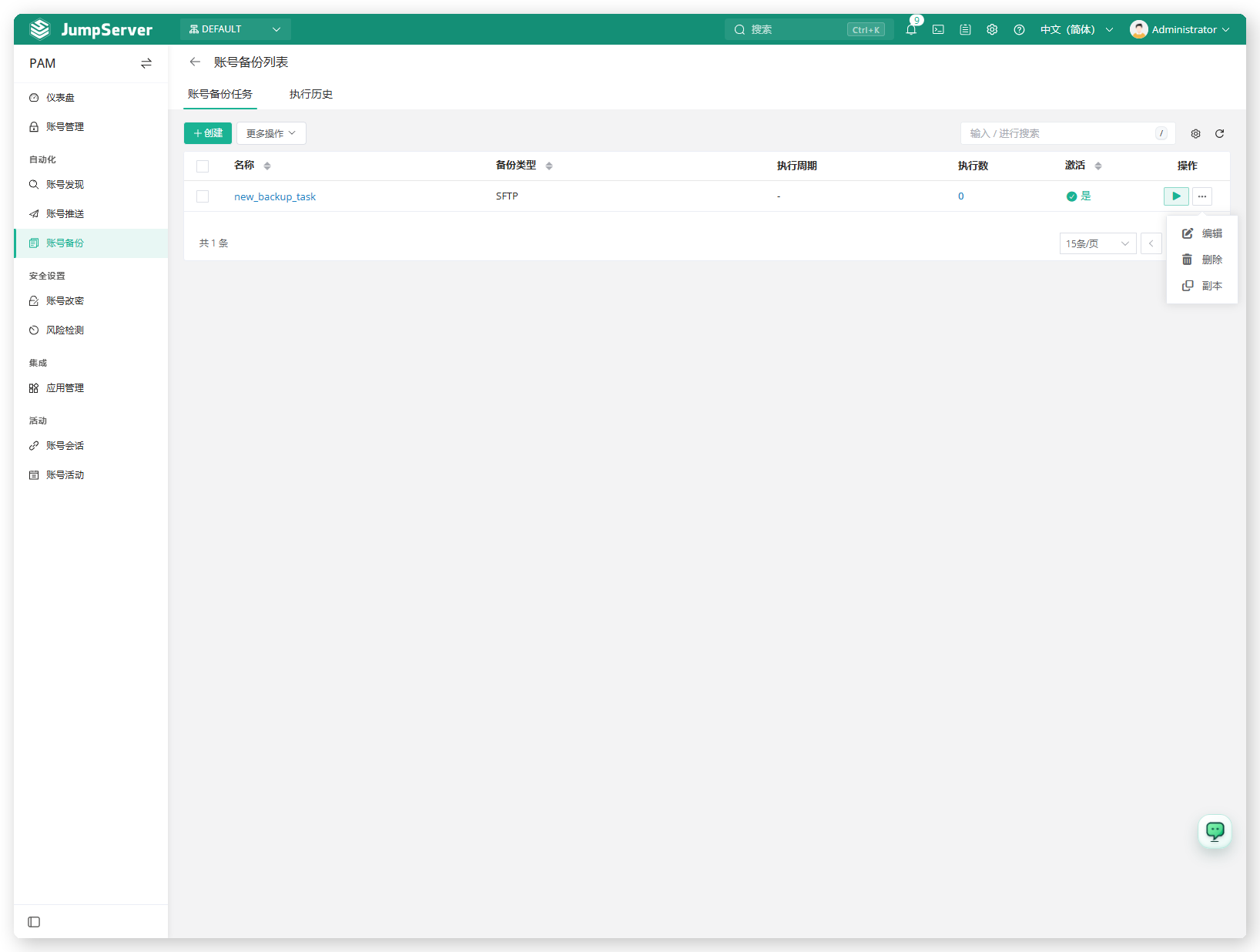Click the PAM view switch arrows icon
The height and width of the screenshot is (952, 1260).
click(x=146, y=63)
